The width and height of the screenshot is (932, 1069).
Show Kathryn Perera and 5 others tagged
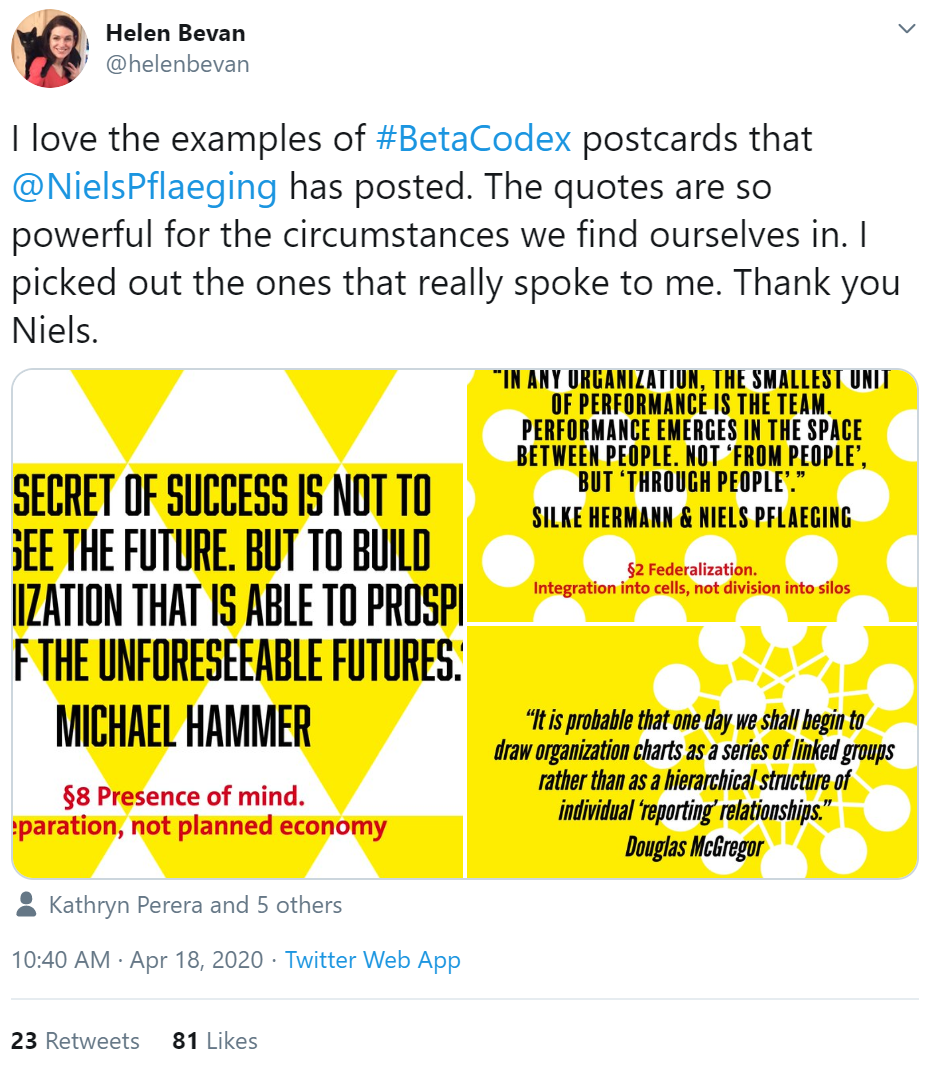(195, 905)
